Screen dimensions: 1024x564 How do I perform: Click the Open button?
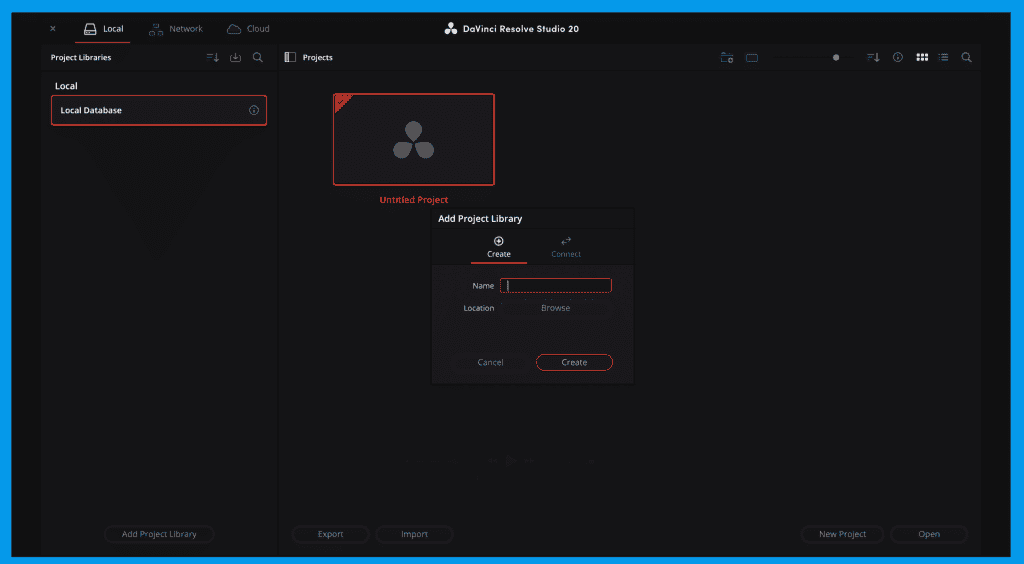click(x=929, y=534)
